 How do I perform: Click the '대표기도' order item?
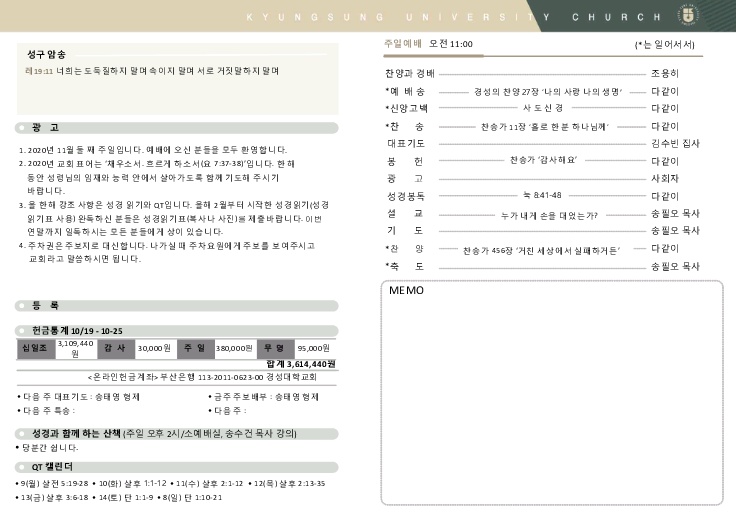click(406, 144)
